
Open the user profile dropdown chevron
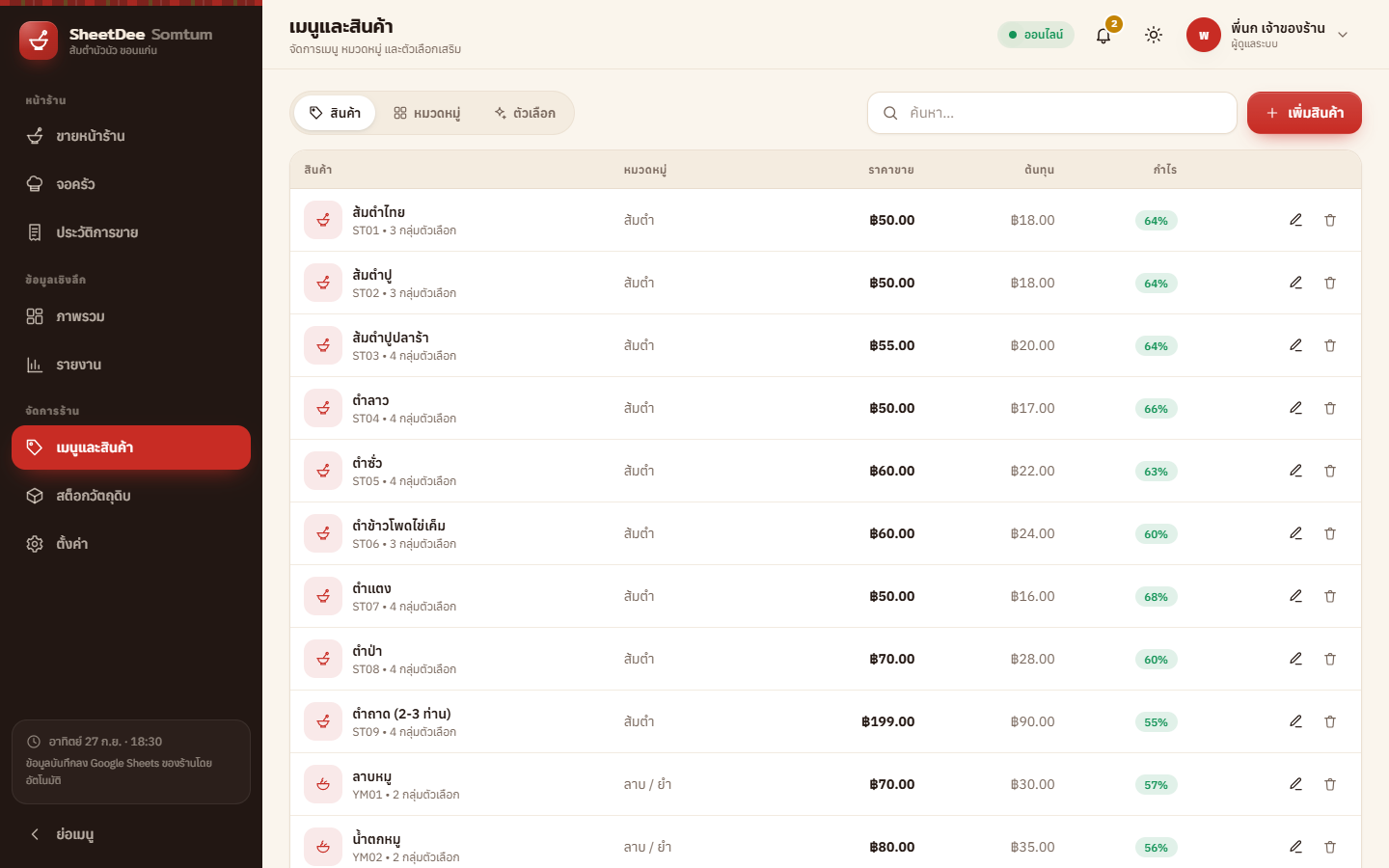pos(1343,35)
